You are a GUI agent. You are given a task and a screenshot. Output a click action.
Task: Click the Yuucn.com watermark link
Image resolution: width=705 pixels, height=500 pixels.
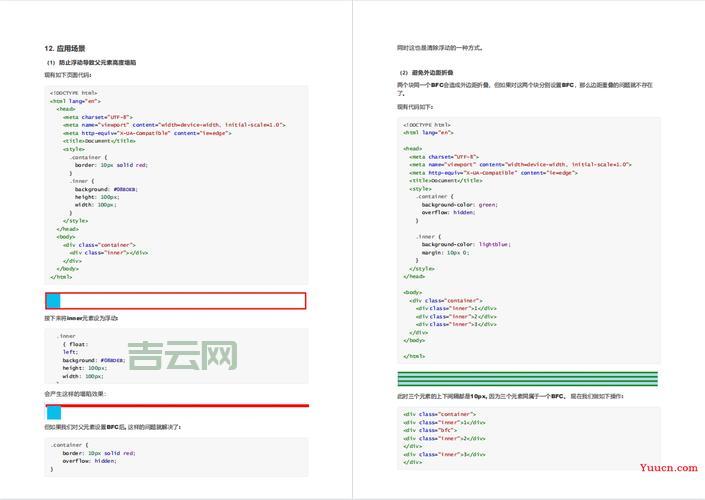668,467
